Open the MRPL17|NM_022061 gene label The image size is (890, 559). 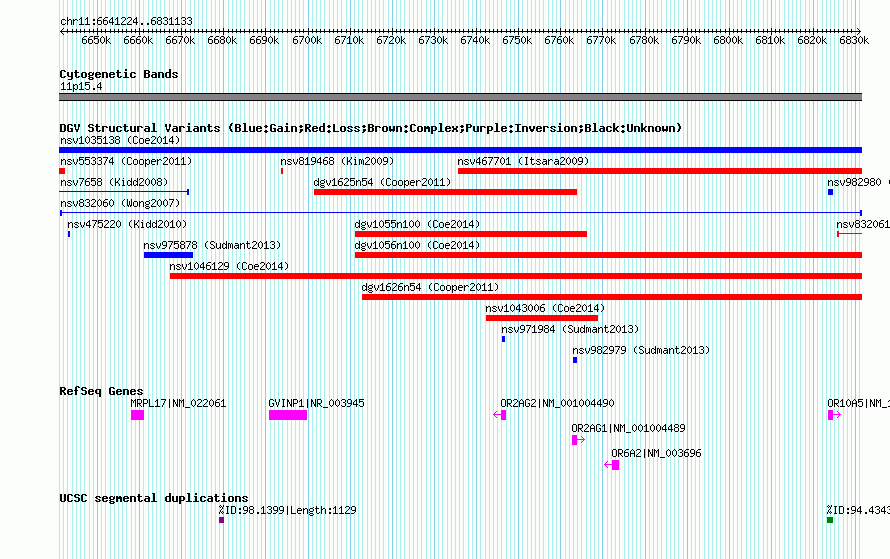178,404
